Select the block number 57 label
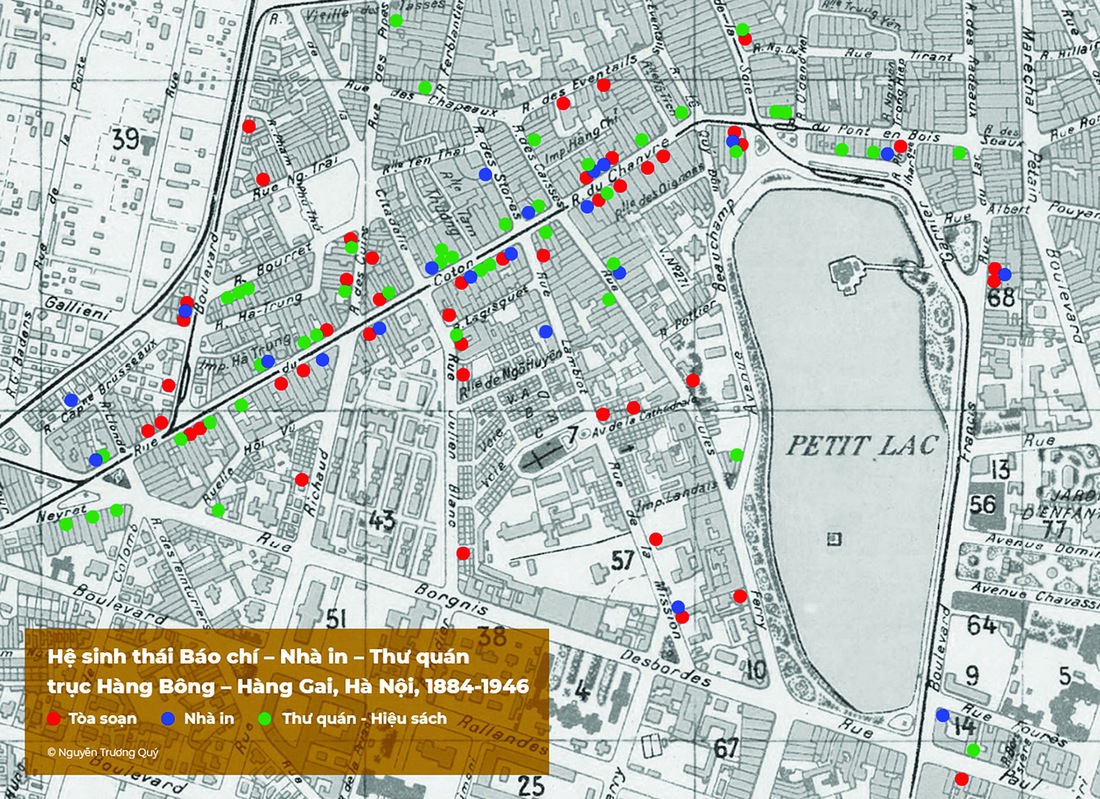The height and width of the screenshot is (799, 1100). (x=623, y=560)
